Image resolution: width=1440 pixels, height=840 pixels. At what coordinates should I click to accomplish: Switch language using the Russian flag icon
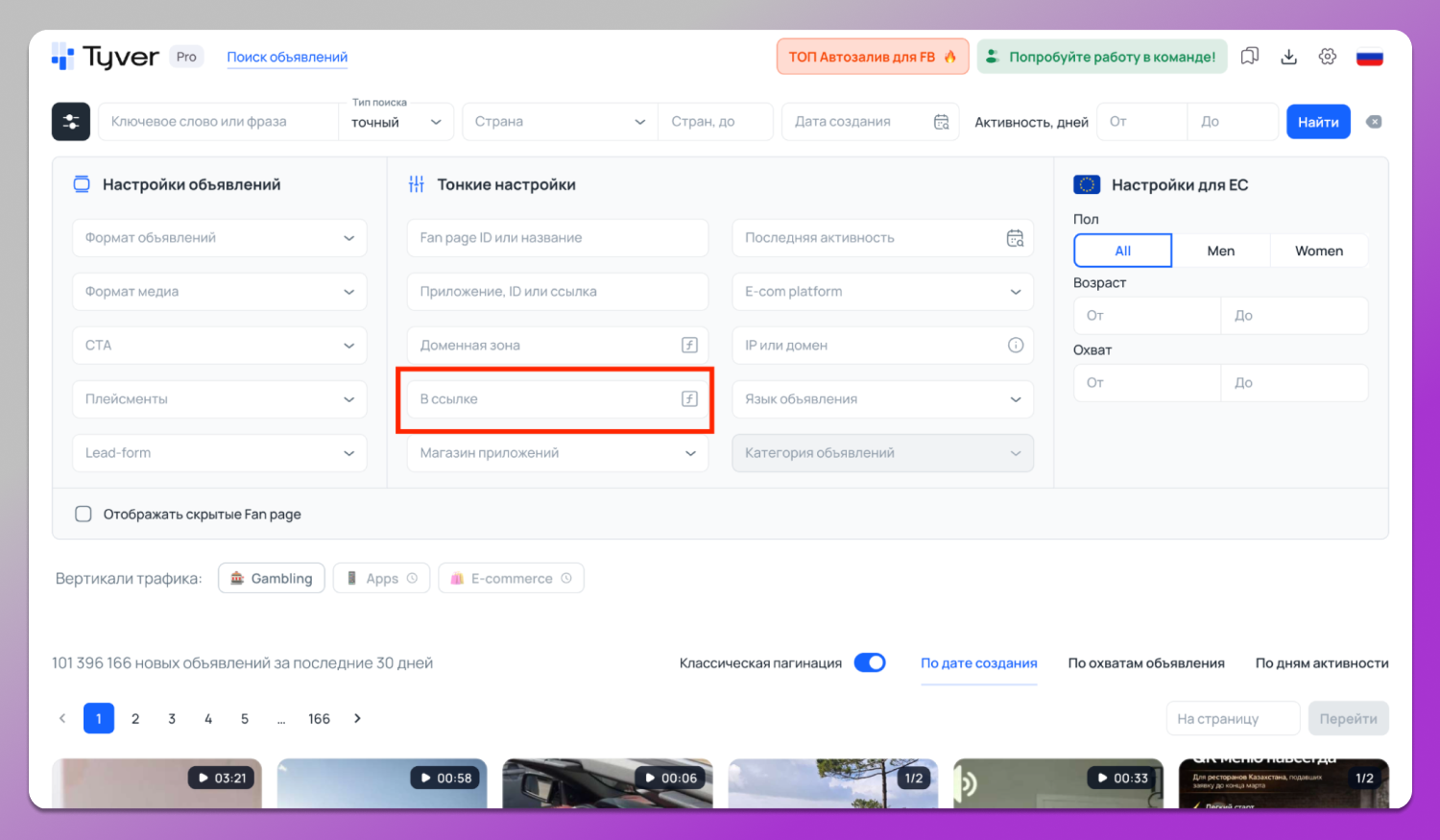[x=1370, y=56]
